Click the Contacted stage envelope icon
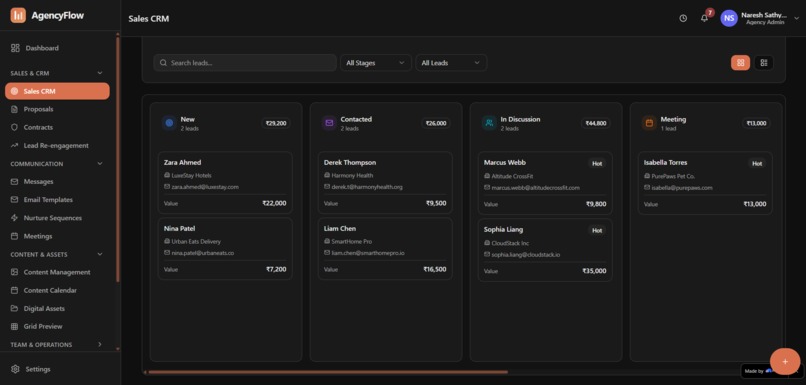806x385 pixels. pos(329,123)
